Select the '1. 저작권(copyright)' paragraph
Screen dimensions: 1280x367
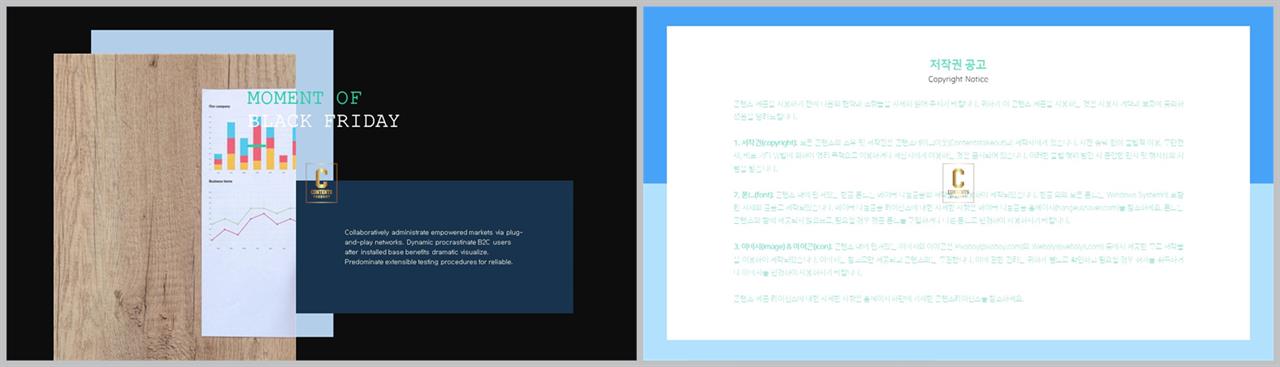click(958, 157)
